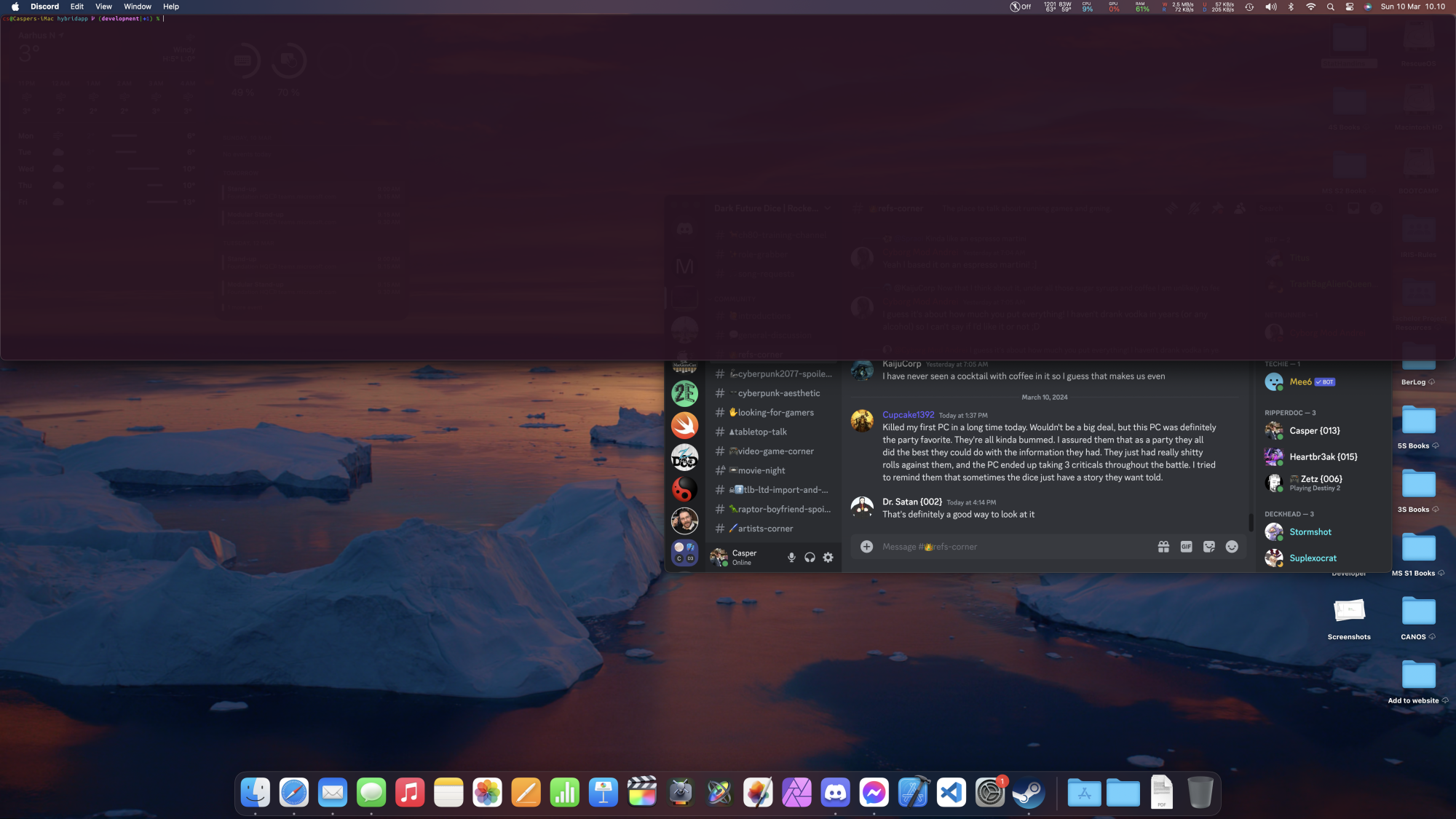Open the gift Nitro icon in message bar
This screenshot has height=819, width=1456.
1163,547
